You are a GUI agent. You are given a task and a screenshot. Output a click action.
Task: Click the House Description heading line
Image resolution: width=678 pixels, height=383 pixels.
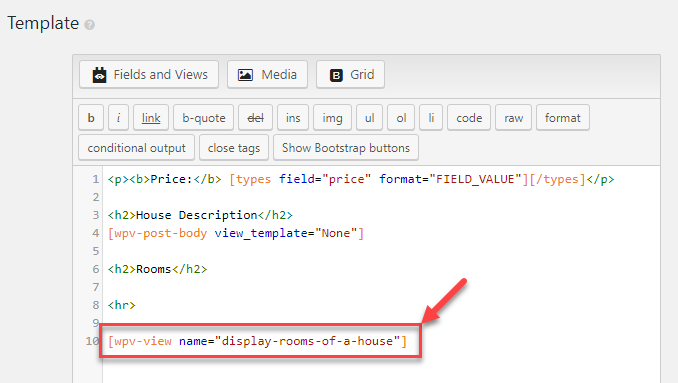(x=200, y=215)
